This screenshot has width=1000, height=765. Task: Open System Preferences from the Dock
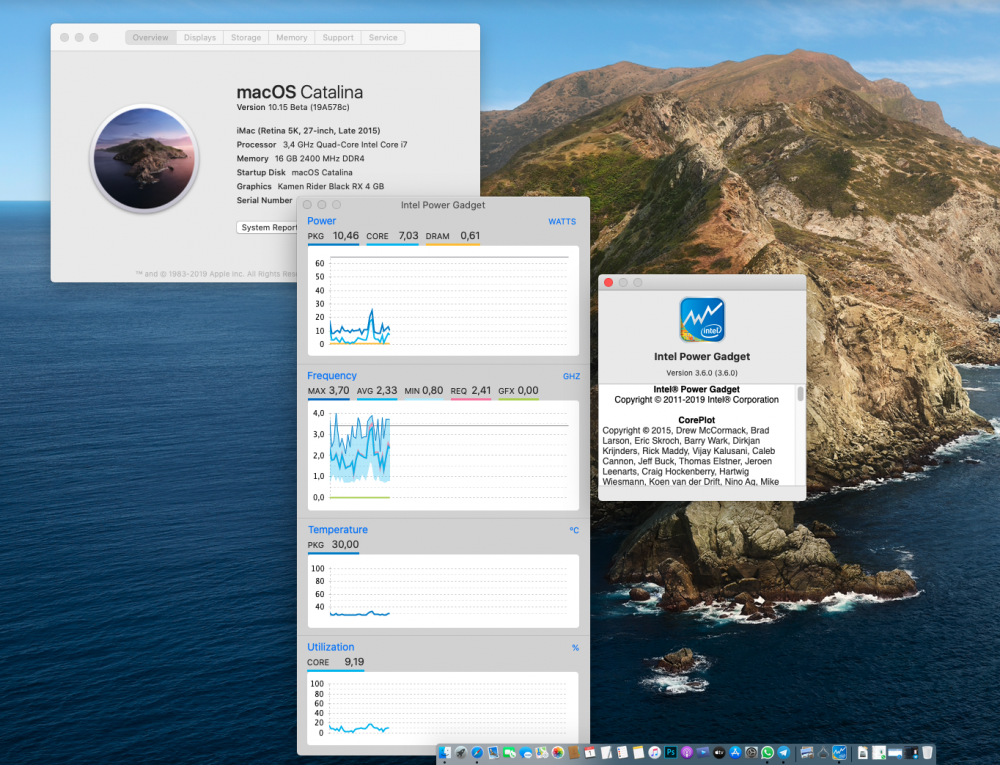coord(751,752)
